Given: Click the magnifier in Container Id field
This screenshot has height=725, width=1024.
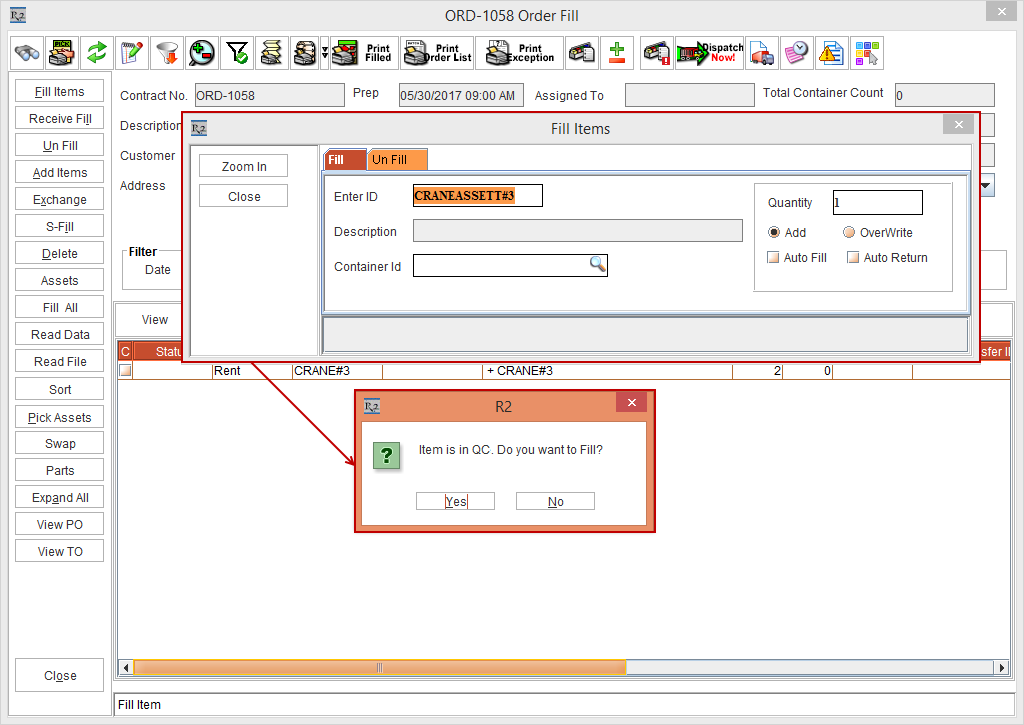Looking at the screenshot, I should pyautogui.click(x=597, y=265).
